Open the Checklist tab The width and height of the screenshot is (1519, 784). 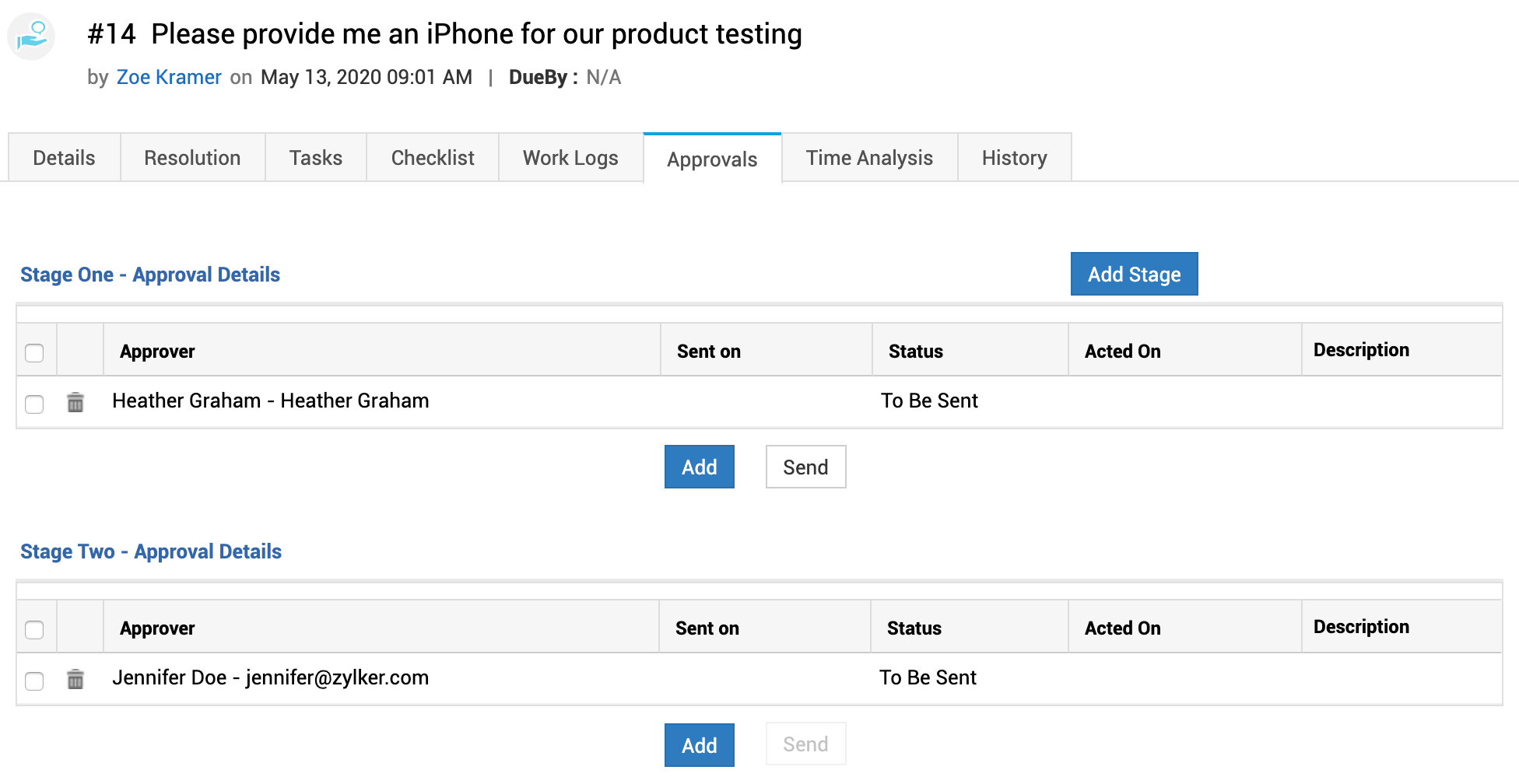point(433,158)
